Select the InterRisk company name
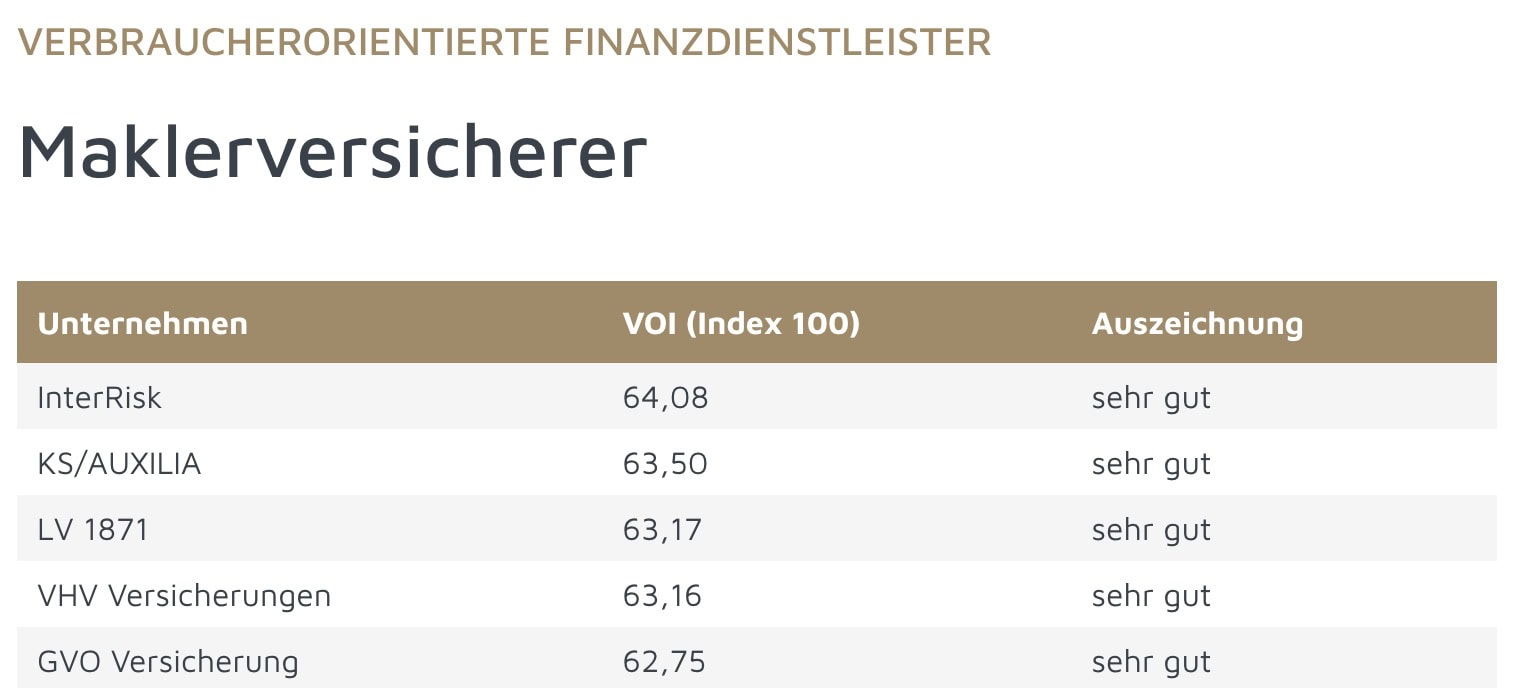The width and height of the screenshot is (1524, 688). pyautogui.click(x=99, y=398)
